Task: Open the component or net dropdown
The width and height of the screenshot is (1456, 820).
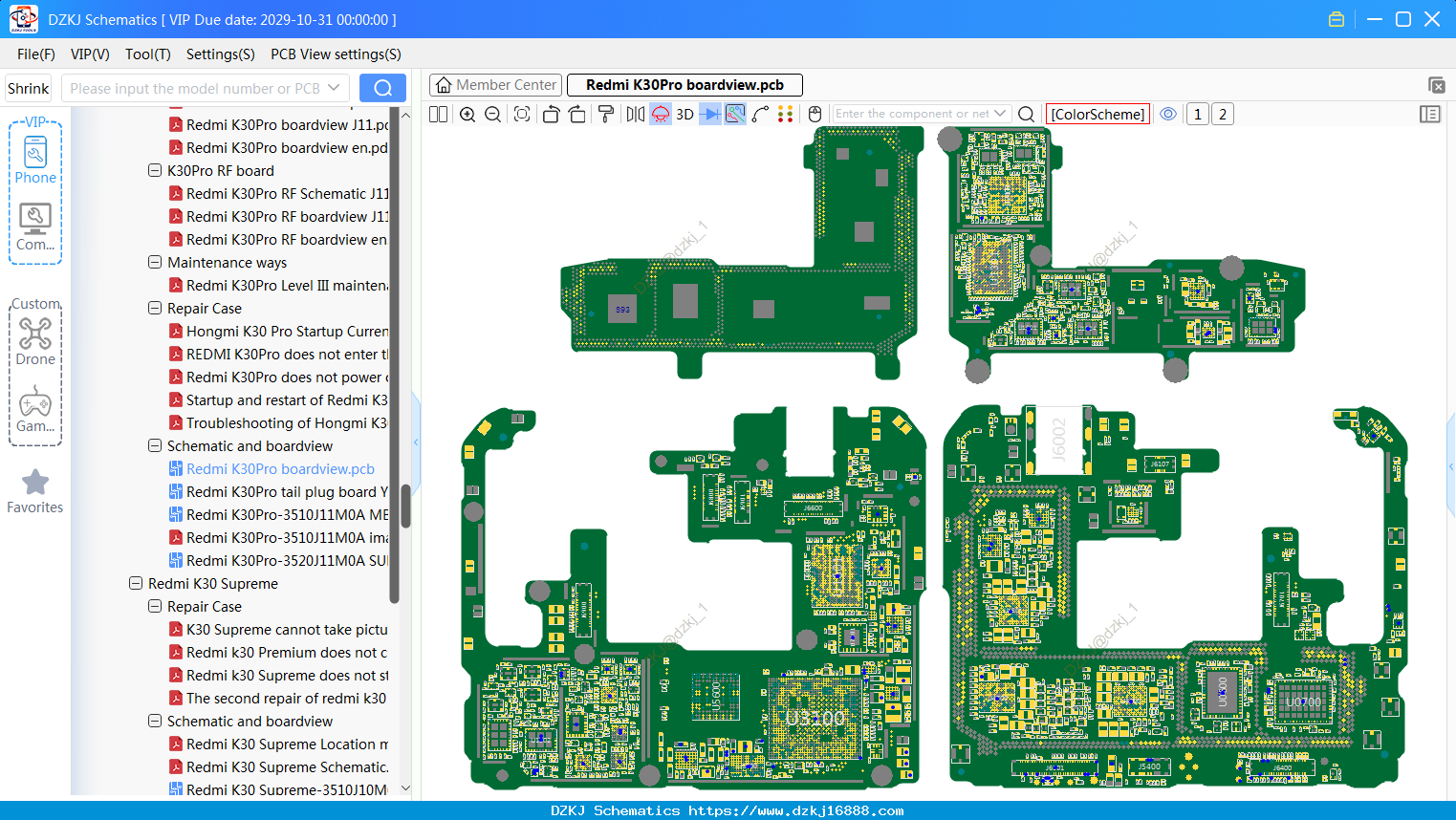Action: pyautogui.click(x=1000, y=113)
